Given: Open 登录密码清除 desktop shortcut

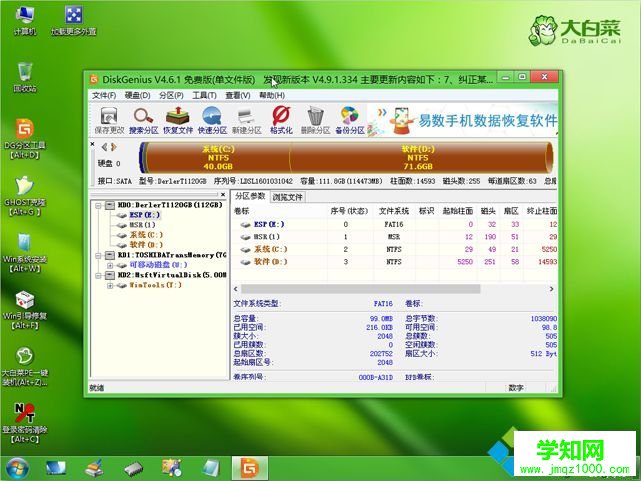Looking at the screenshot, I should tap(25, 423).
